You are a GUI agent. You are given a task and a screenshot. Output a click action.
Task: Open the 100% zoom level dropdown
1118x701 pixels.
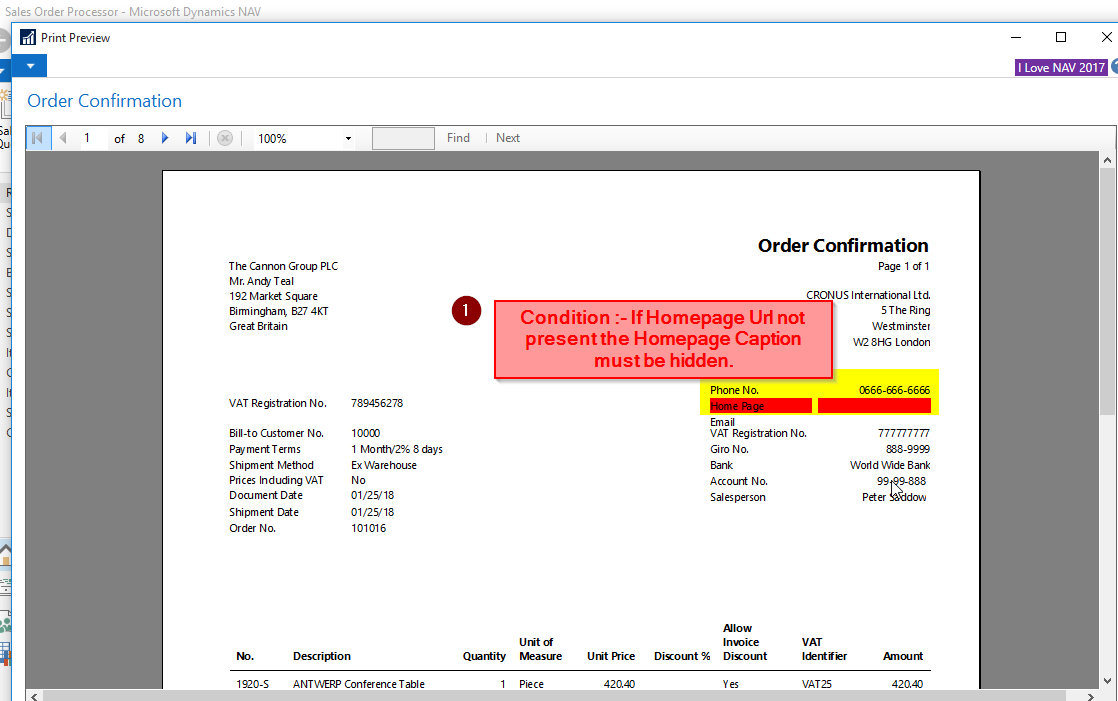348,137
